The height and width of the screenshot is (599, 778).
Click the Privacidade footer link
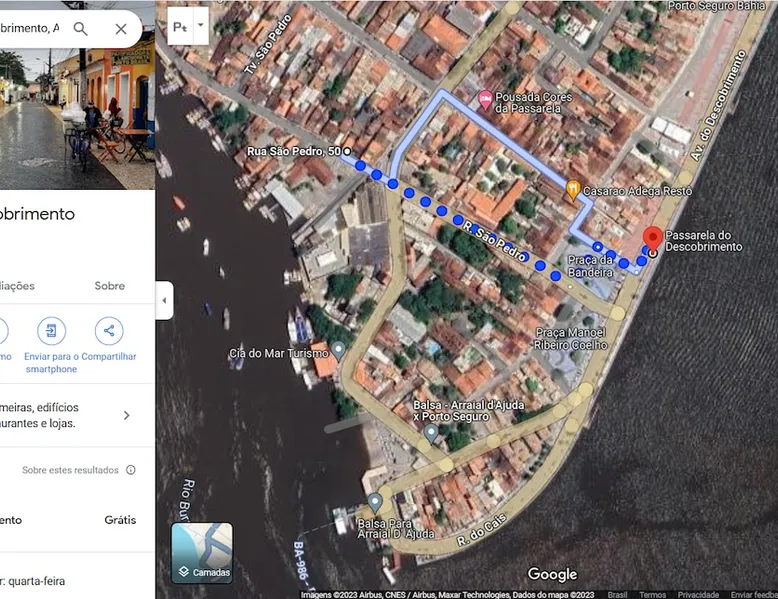point(698,594)
